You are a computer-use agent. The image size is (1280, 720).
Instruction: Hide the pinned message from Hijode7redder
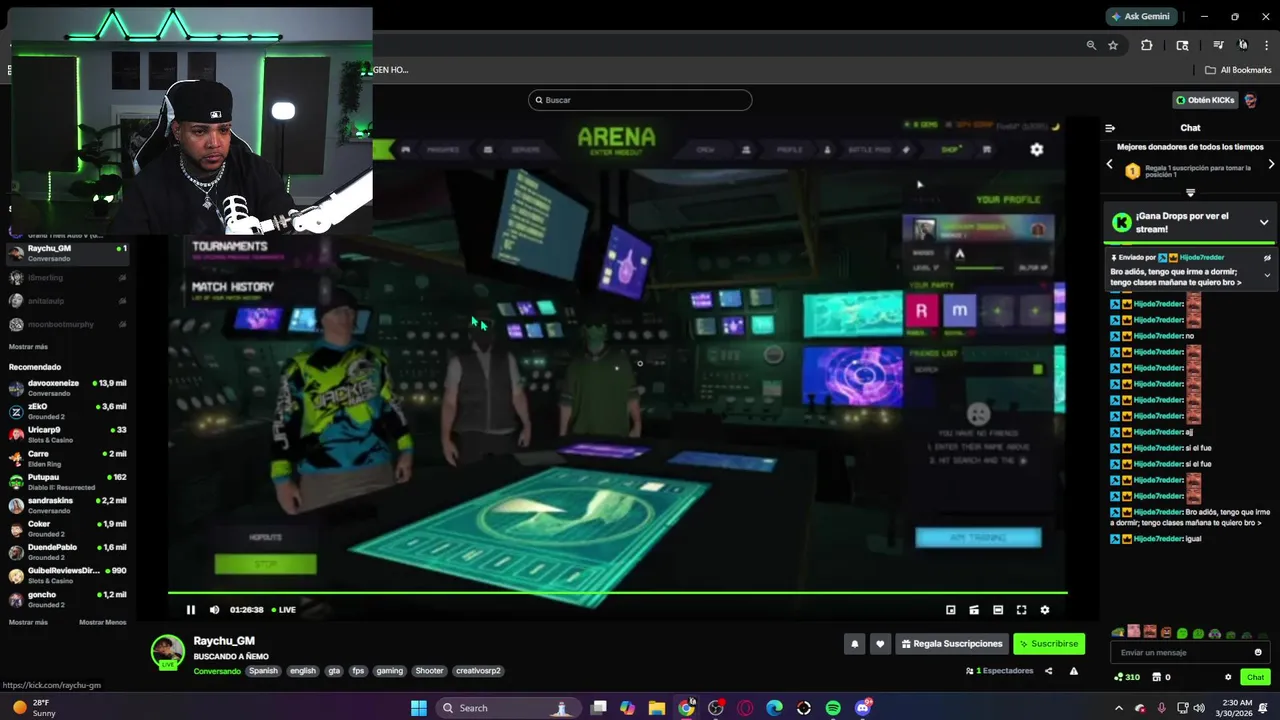coord(1267,258)
